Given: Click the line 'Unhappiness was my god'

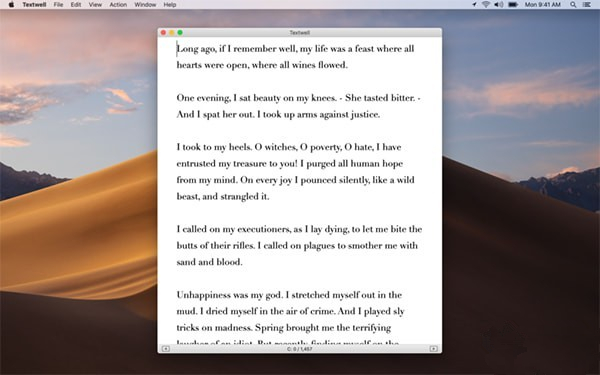Looking at the screenshot, I should 289,295.
